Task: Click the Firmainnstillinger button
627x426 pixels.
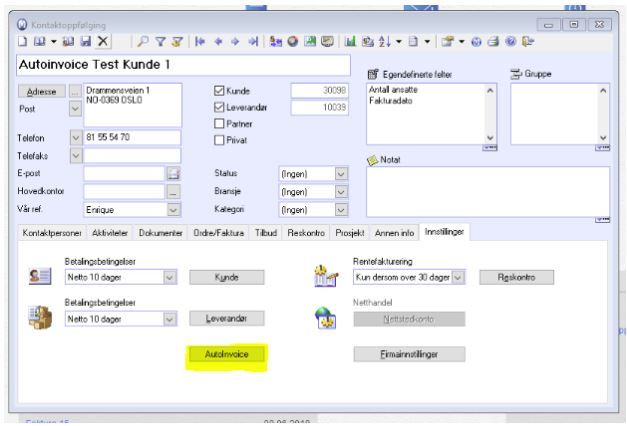Action: pos(409,354)
